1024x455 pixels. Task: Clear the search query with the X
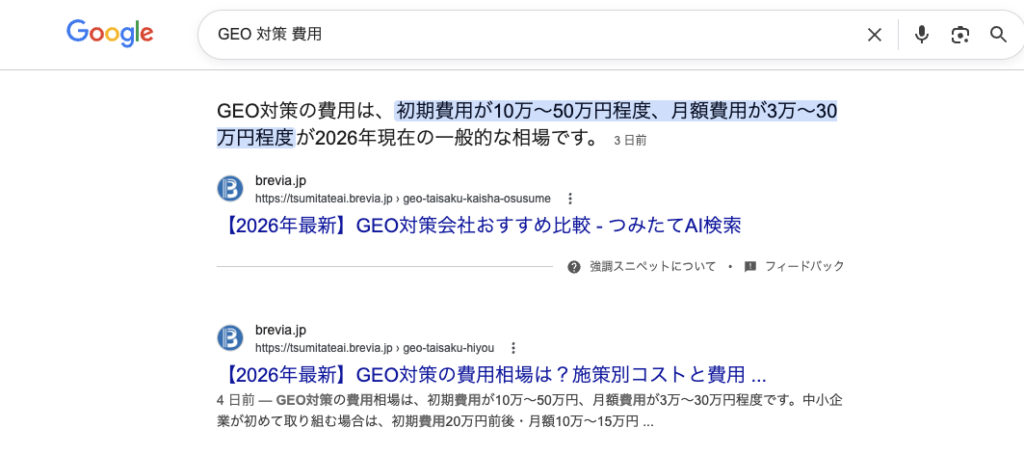coord(874,35)
